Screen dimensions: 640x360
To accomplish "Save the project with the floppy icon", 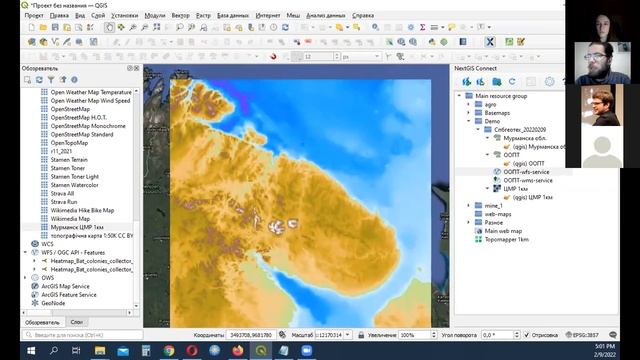I will (55, 27).
